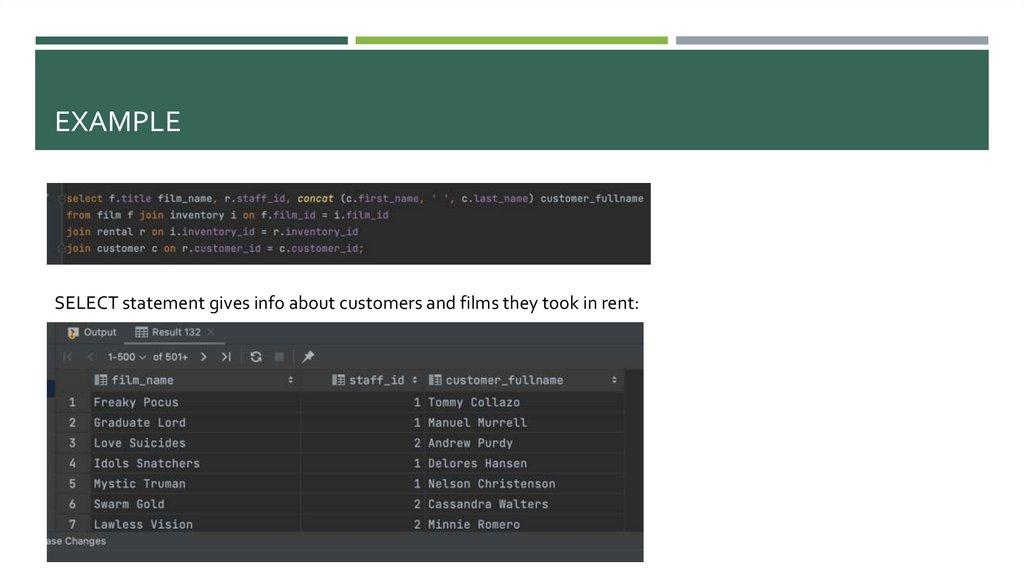Screen dimensions: 1024x574
Task: Collapse the select statement fold marker
Action: point(60,199)
